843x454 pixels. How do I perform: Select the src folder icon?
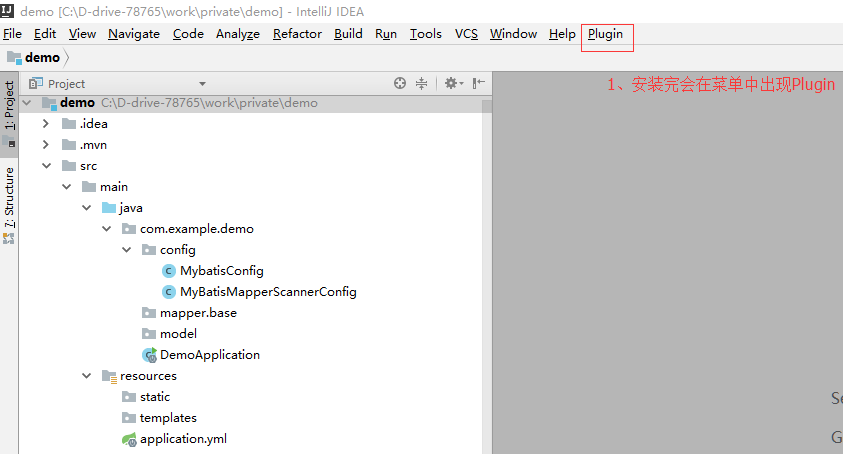click(x=69, y=166)
